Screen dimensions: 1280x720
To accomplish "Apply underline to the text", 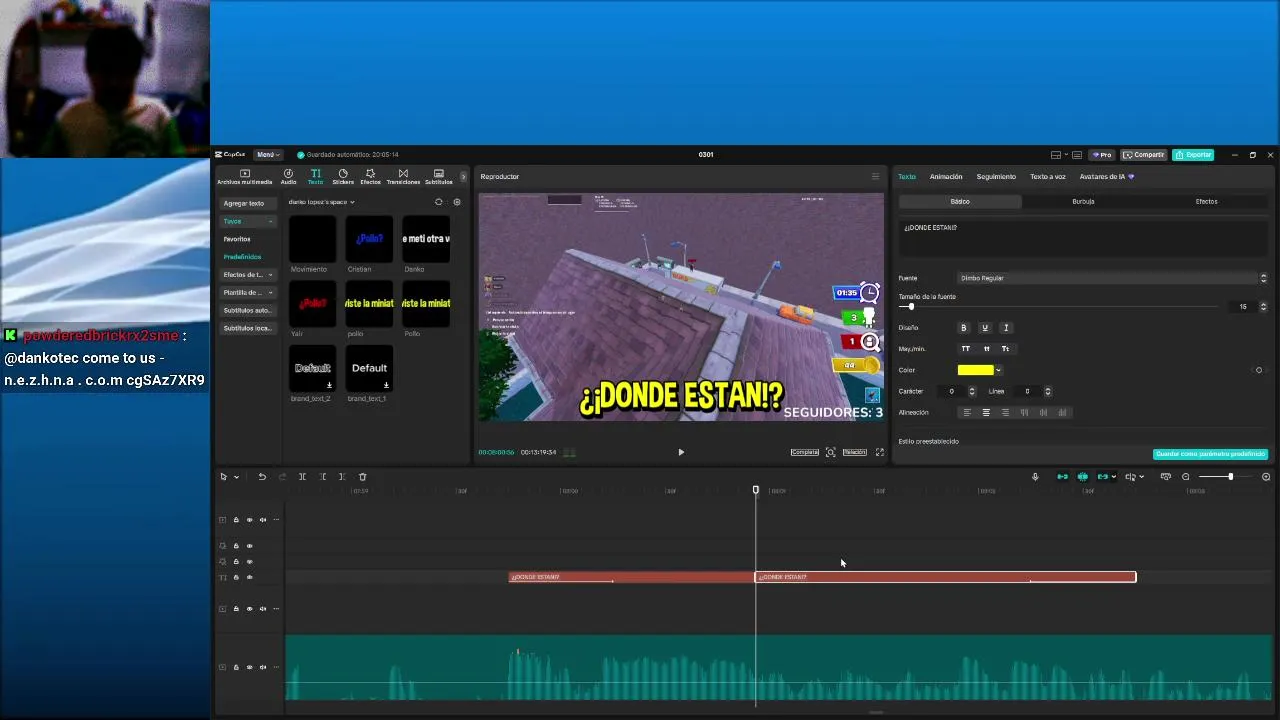I will point(985,328).
